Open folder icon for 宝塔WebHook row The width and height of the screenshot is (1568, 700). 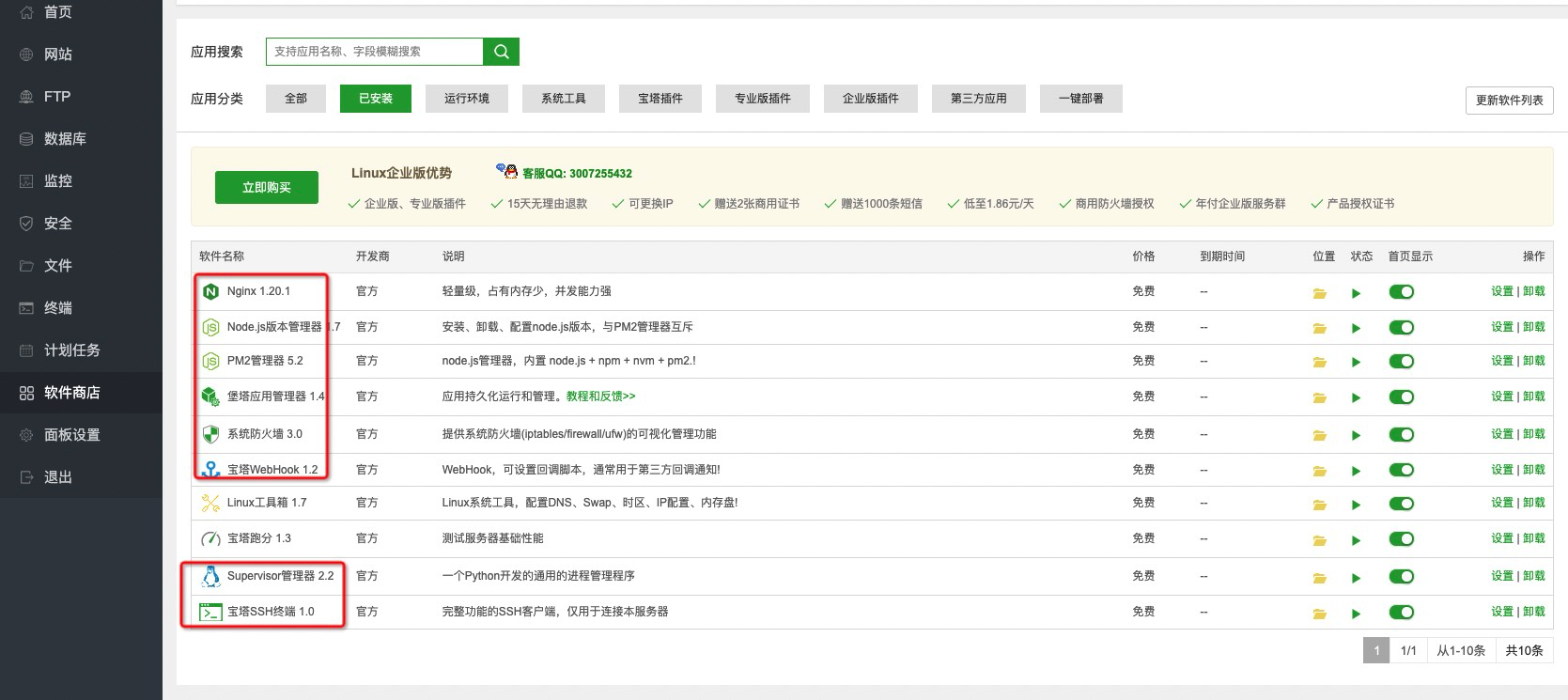(1320, 471)
